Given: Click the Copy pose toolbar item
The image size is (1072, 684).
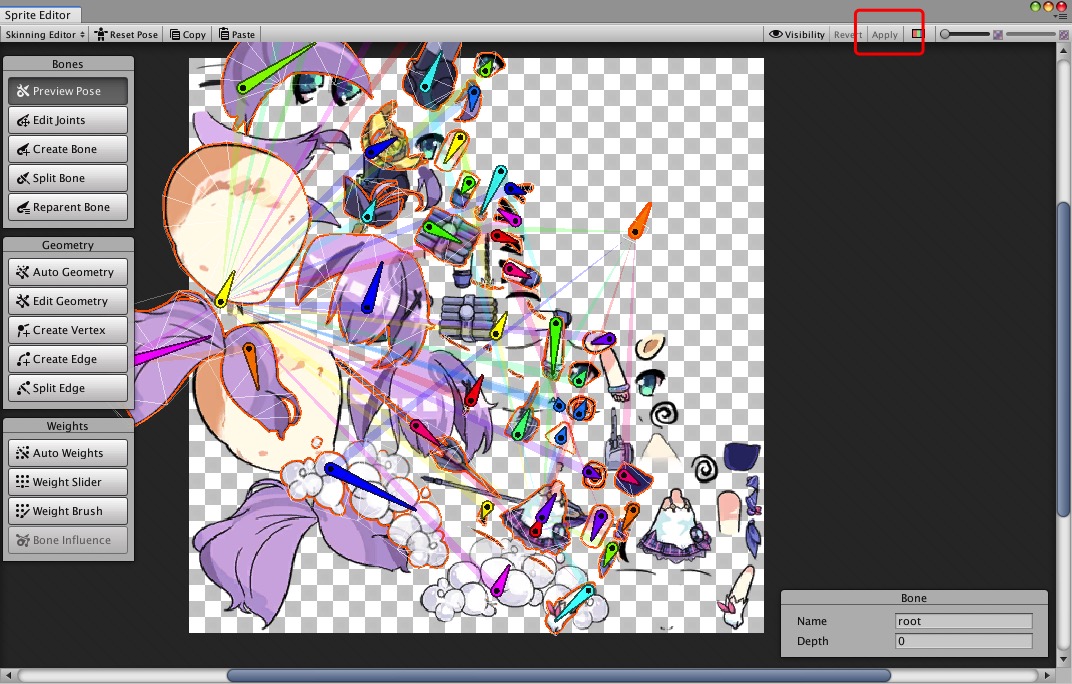Looking at the screenshot, I should [187, 34].
